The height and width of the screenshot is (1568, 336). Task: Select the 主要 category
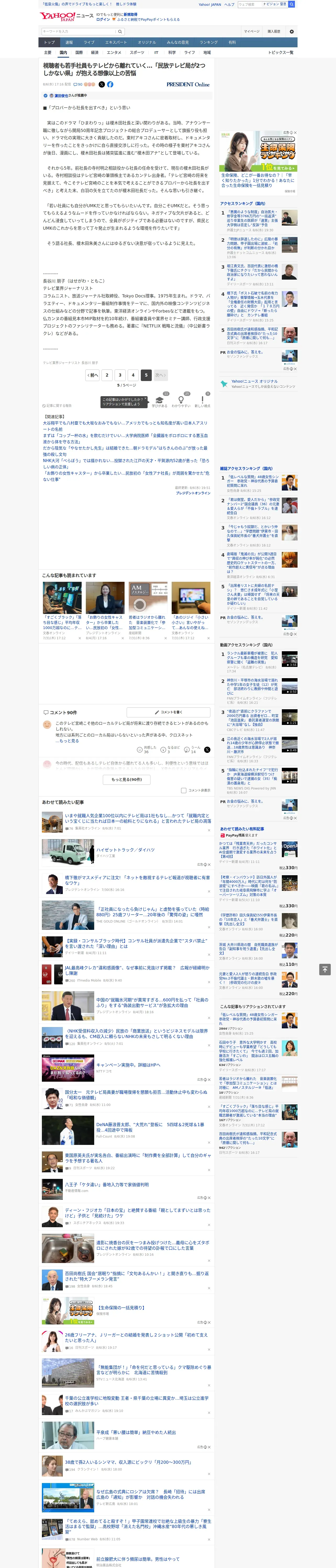click(x=48, y=52)
